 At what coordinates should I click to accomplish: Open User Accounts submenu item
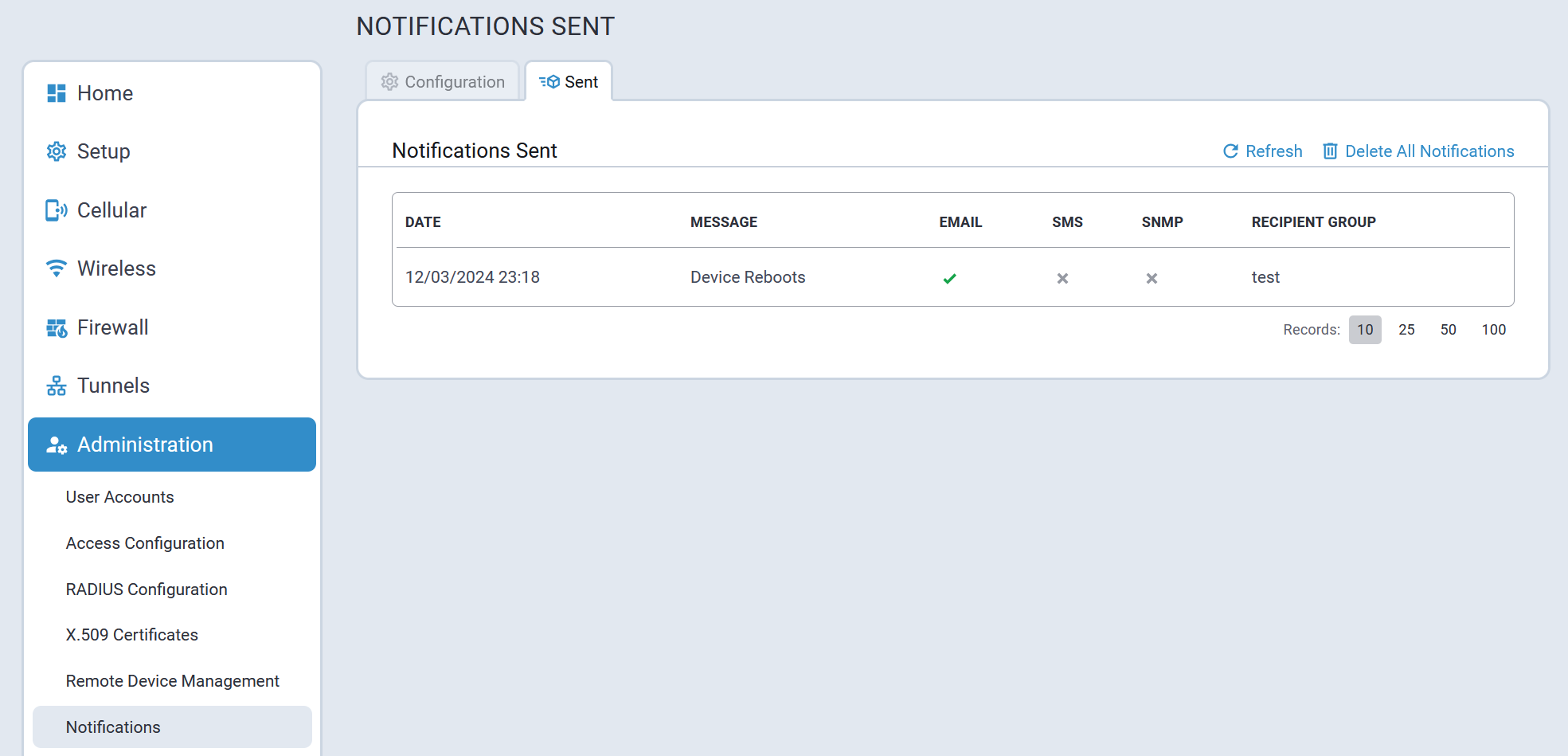[119, 497]
